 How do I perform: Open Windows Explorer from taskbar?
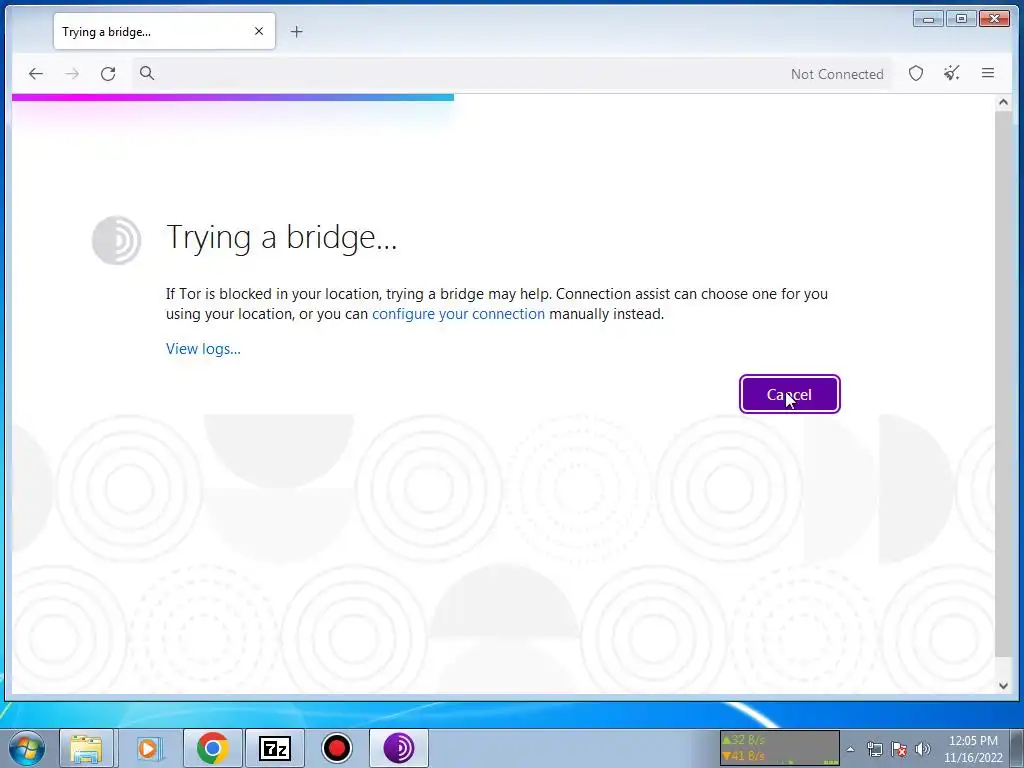(x=86, y=748)
